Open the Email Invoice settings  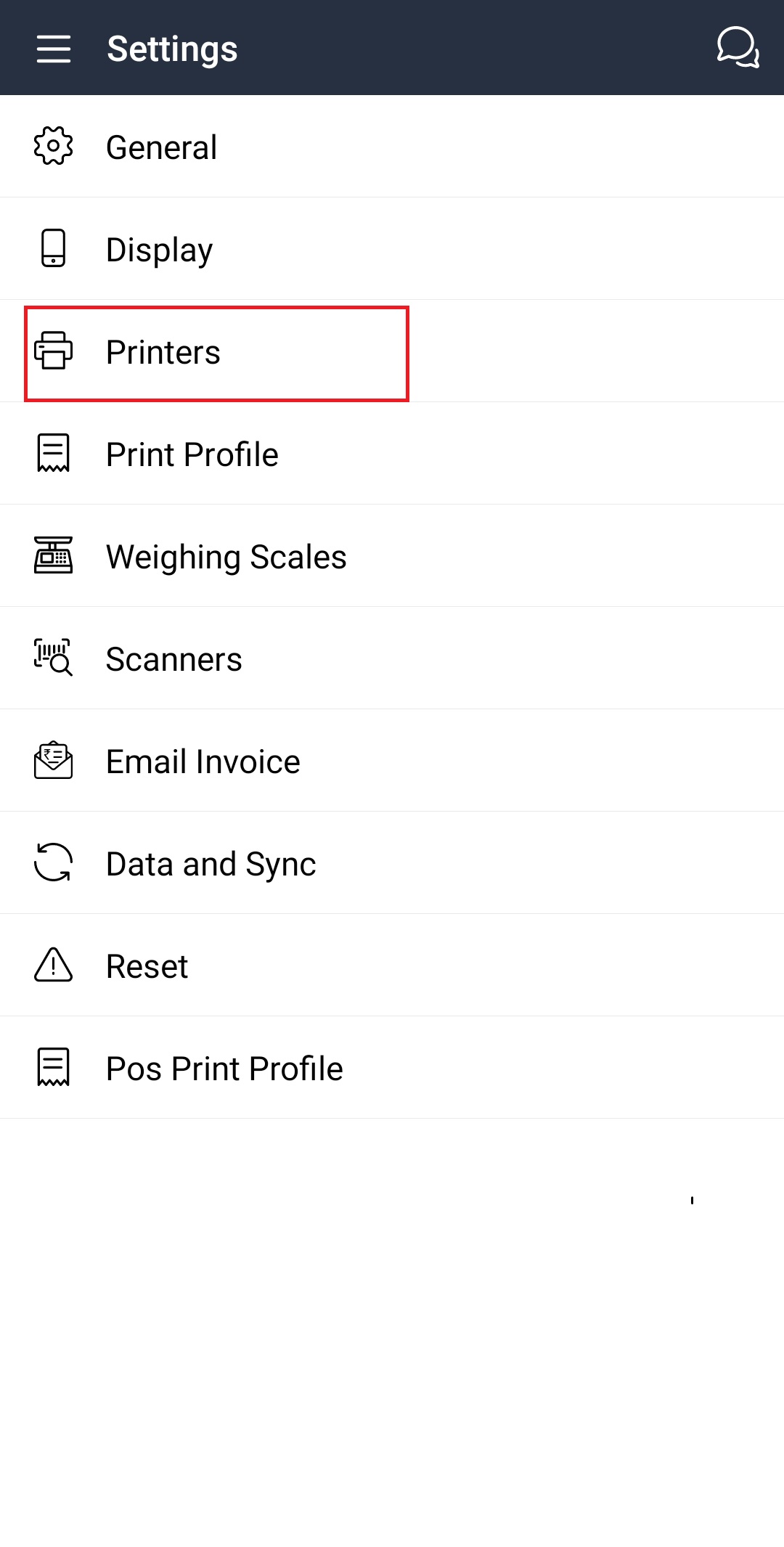coord(203,762)
